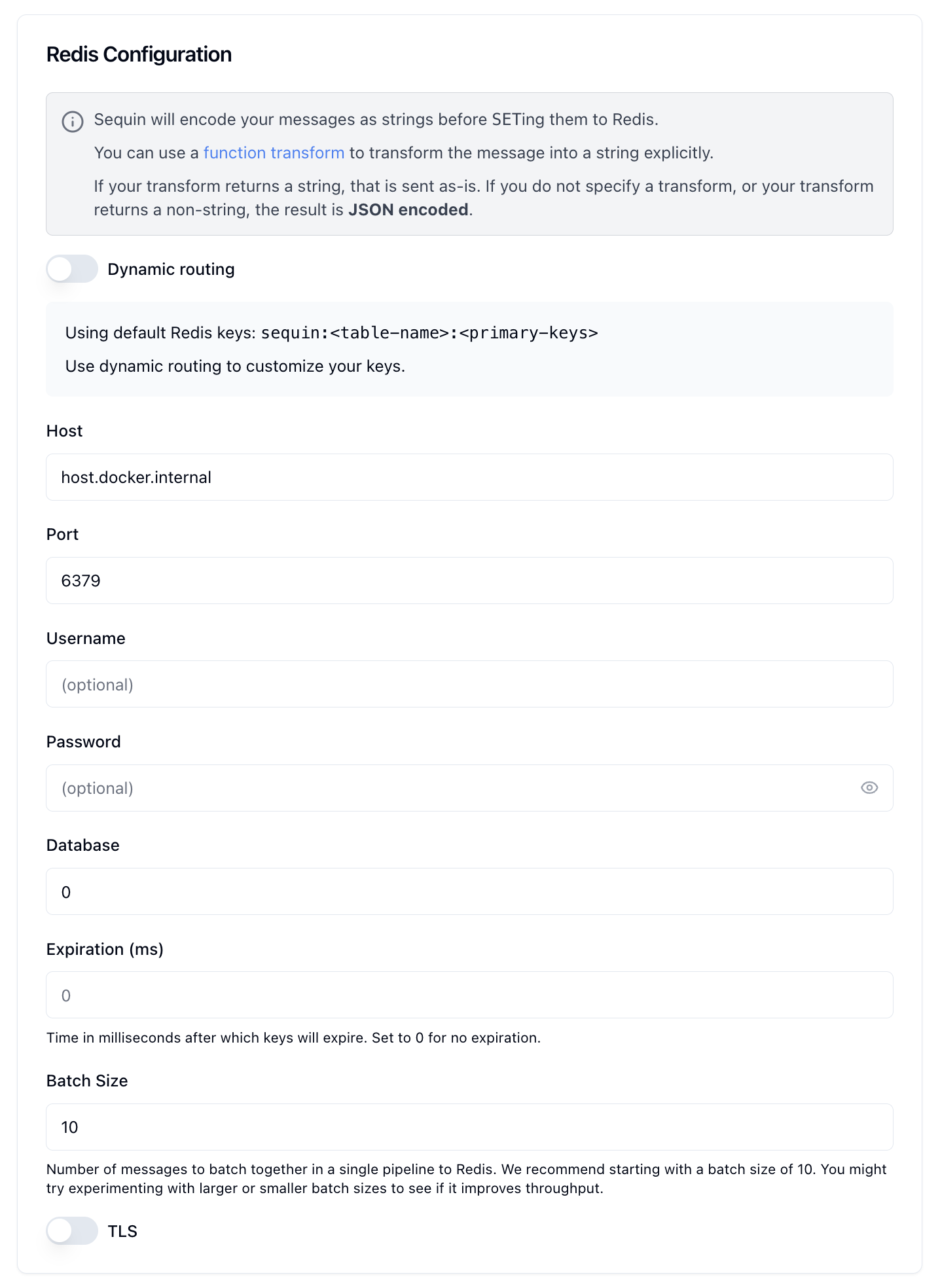Click the Database field showing 0
The width and height of the screenshot is (940, 1288).
[x=469, y=891]
